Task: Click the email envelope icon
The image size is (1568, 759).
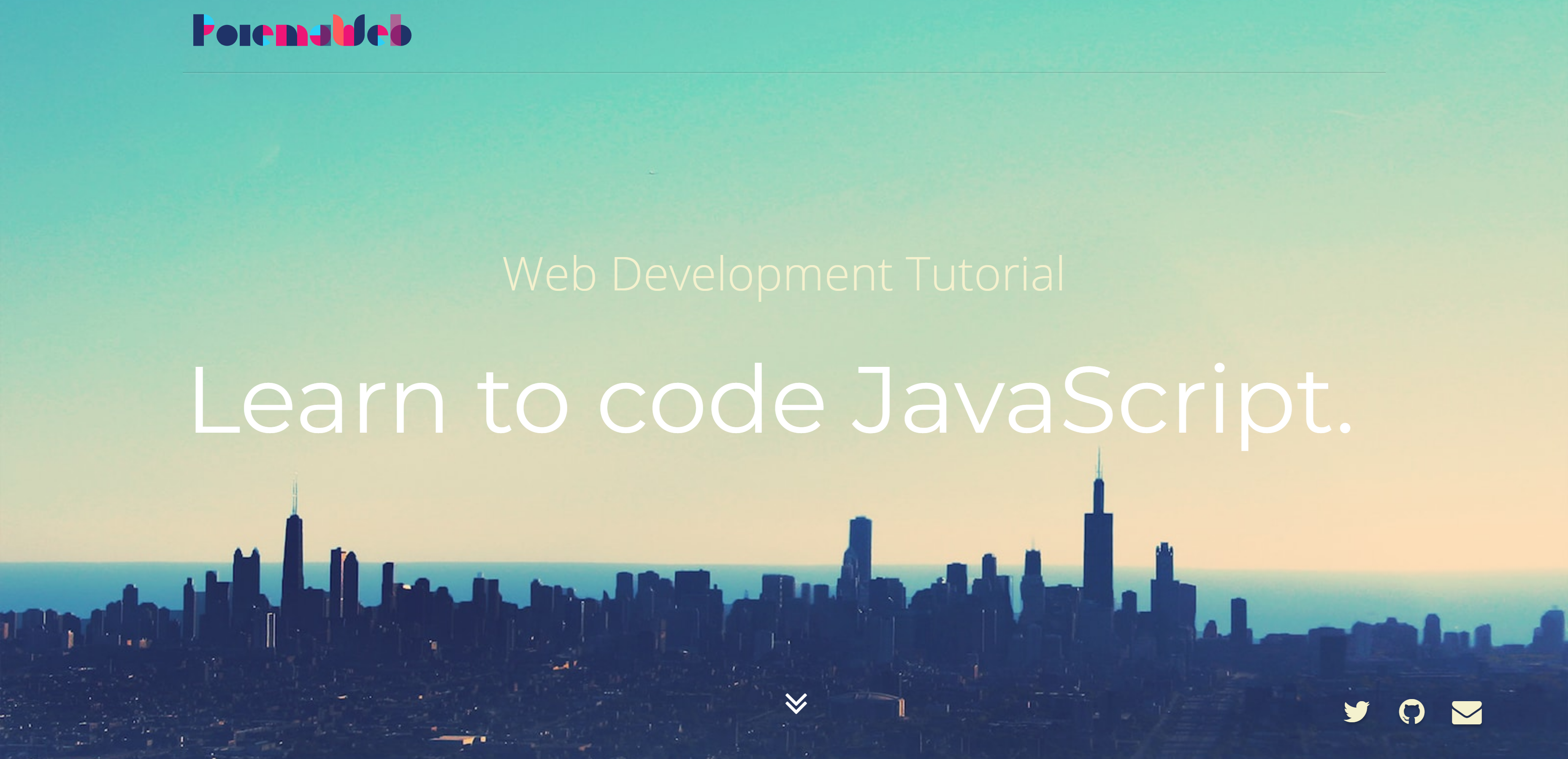Action: coord(1466,712)
